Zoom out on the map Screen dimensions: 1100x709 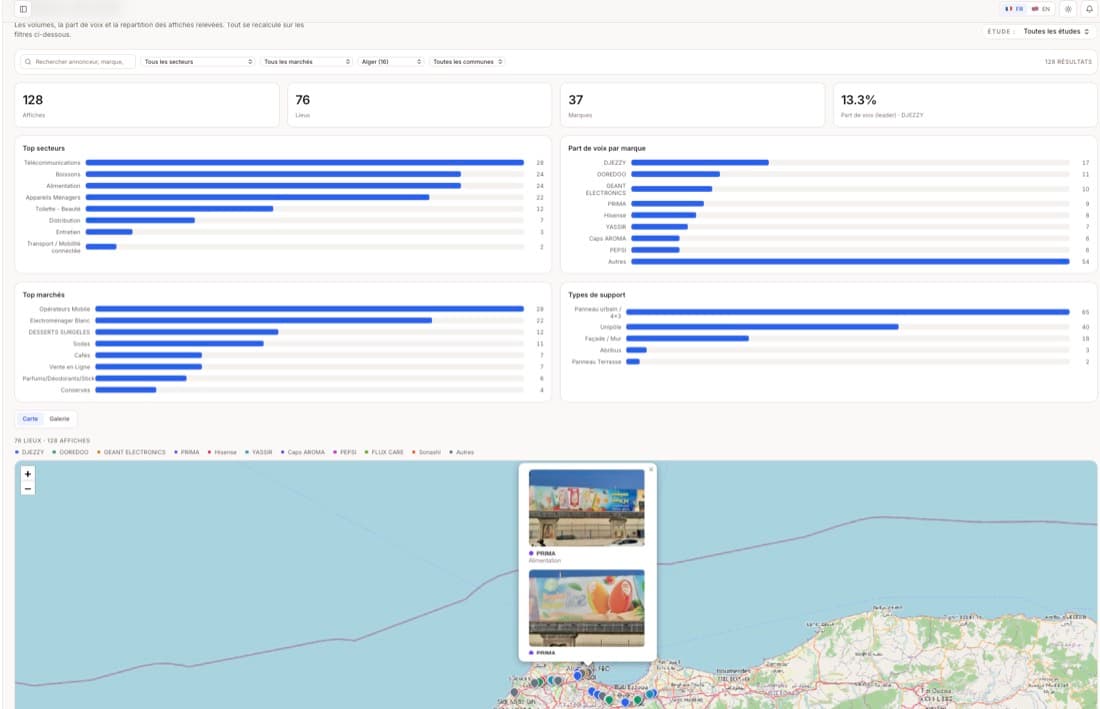pyautogui.click(x=28, y=489)
